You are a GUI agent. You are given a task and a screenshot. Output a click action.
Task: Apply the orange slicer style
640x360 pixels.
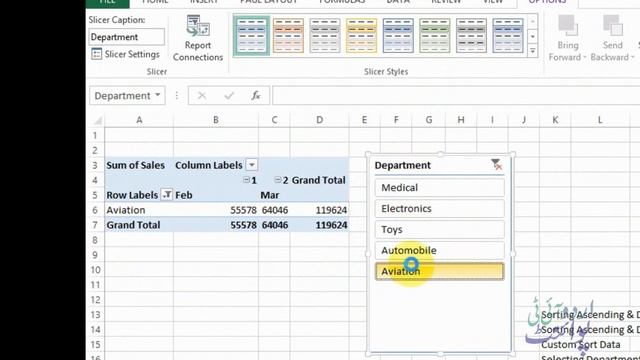click(x=288, y=36)
